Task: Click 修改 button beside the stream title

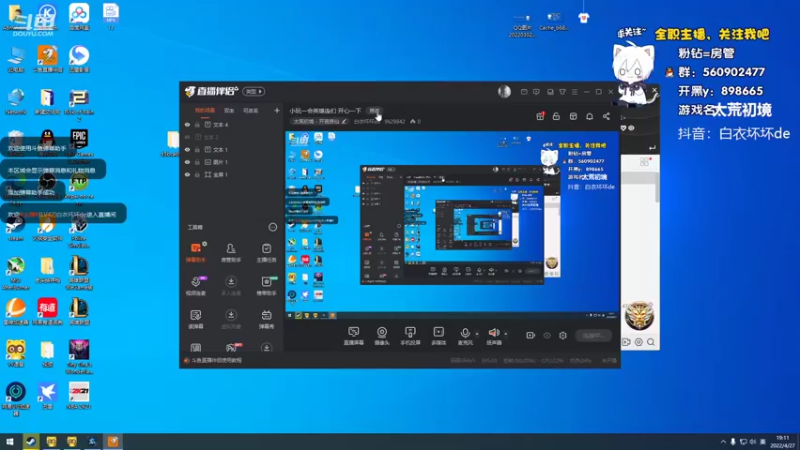Action: click(x=374, y=111)
